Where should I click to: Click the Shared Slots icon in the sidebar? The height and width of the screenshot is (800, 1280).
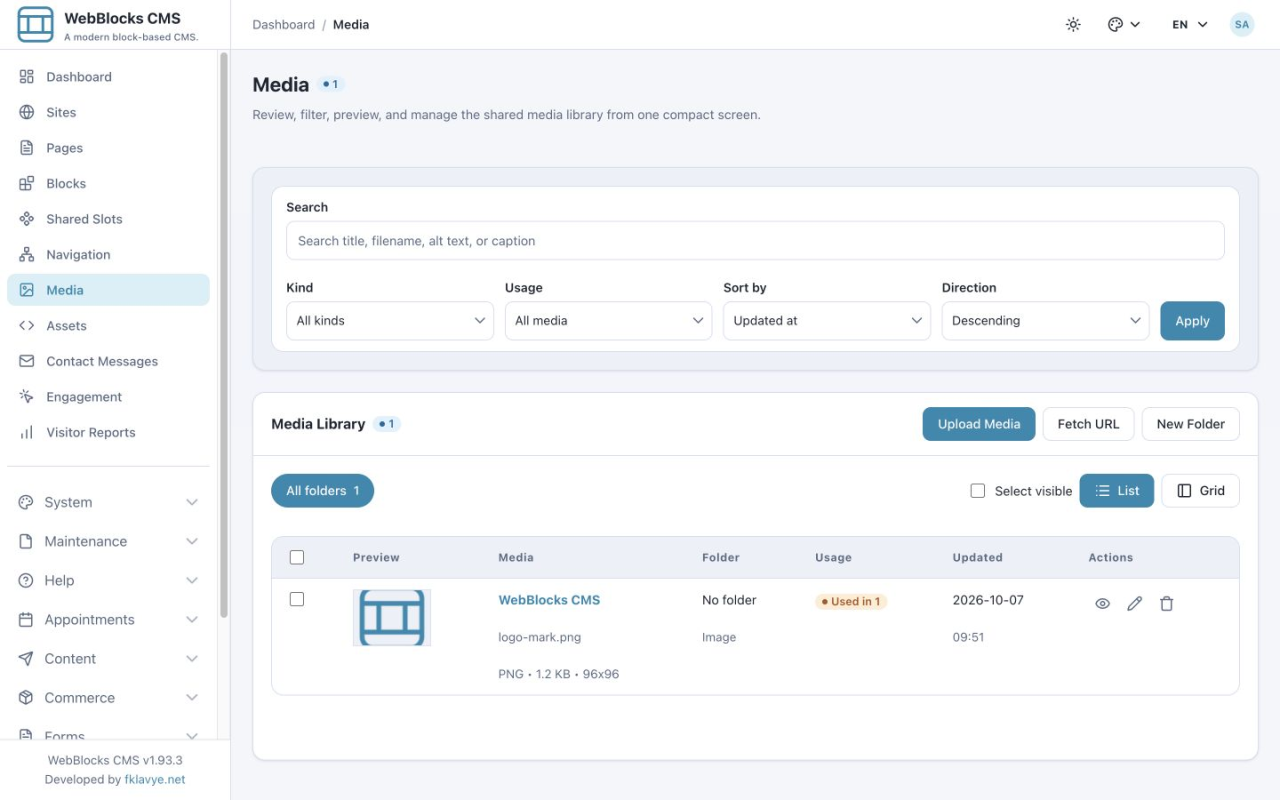point(27,219)
